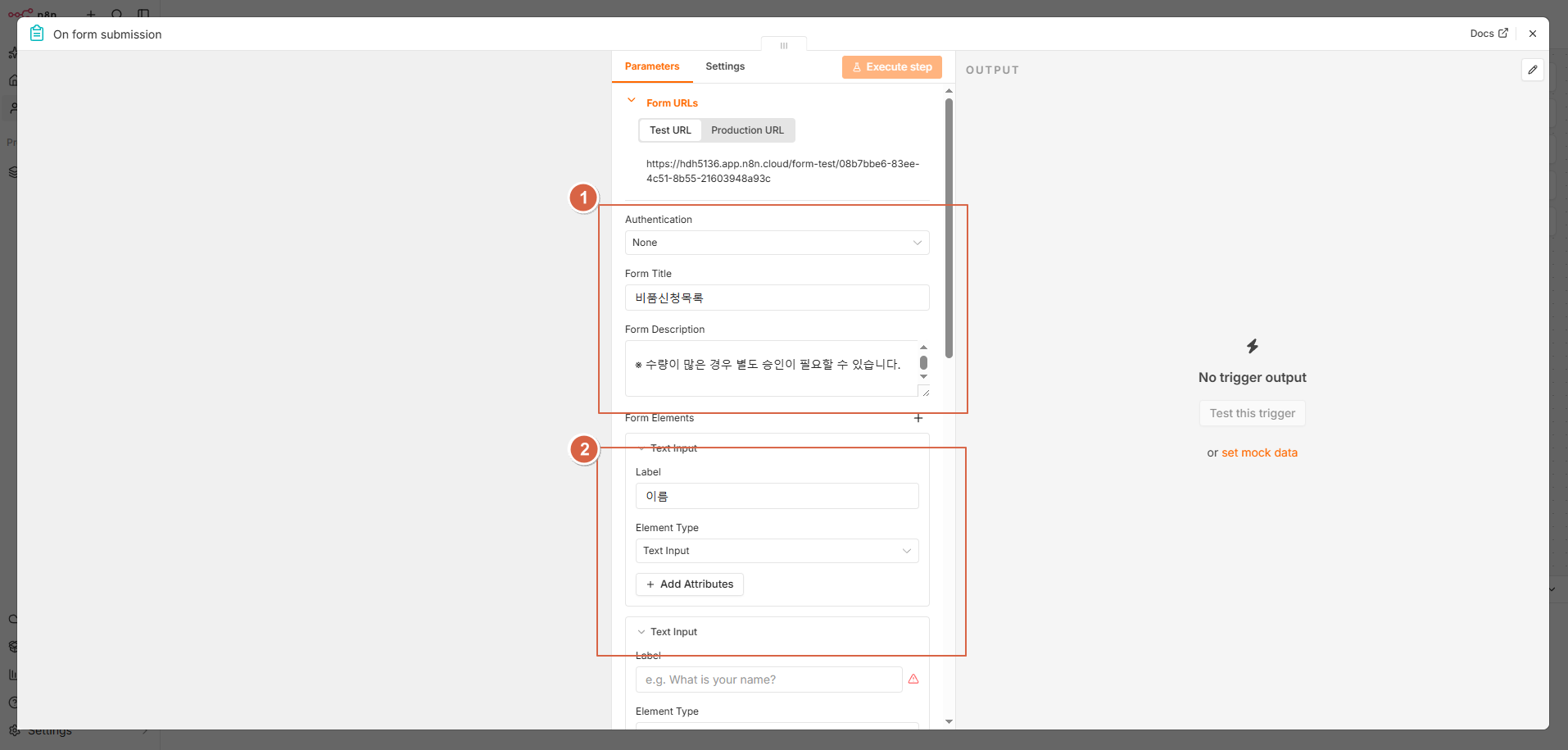The height and width of the screenshot is (750, 1568).
Task: Open the Docs external link
Action: point(1489,34)
